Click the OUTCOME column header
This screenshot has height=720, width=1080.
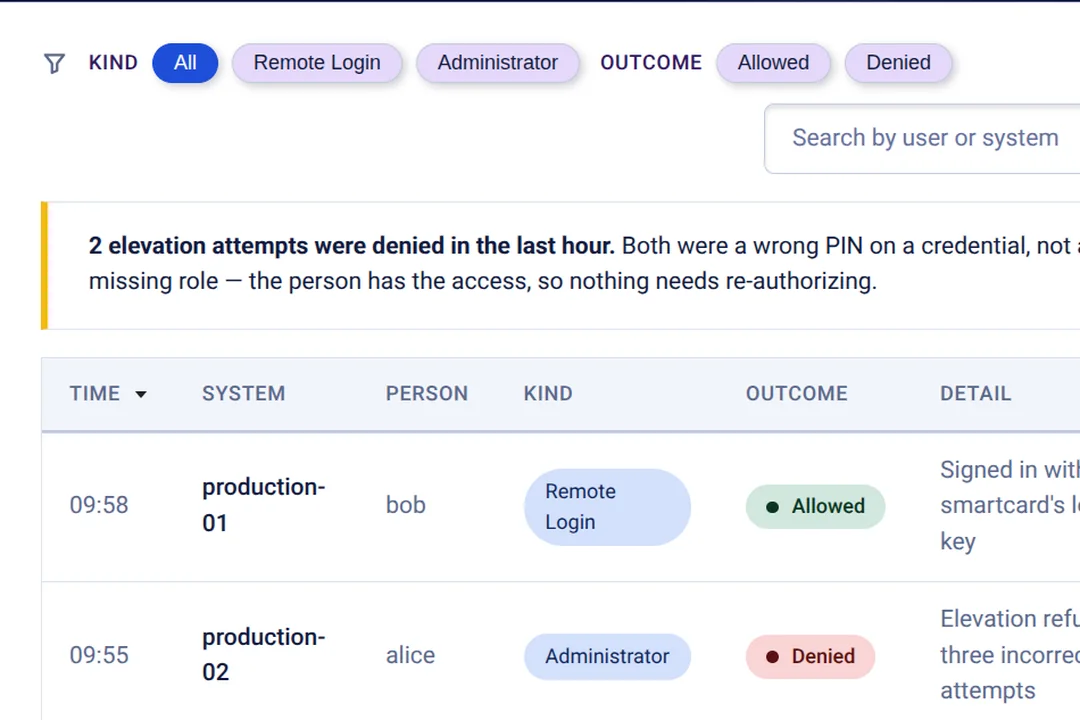pyautogui.click(x=796, y=393)
